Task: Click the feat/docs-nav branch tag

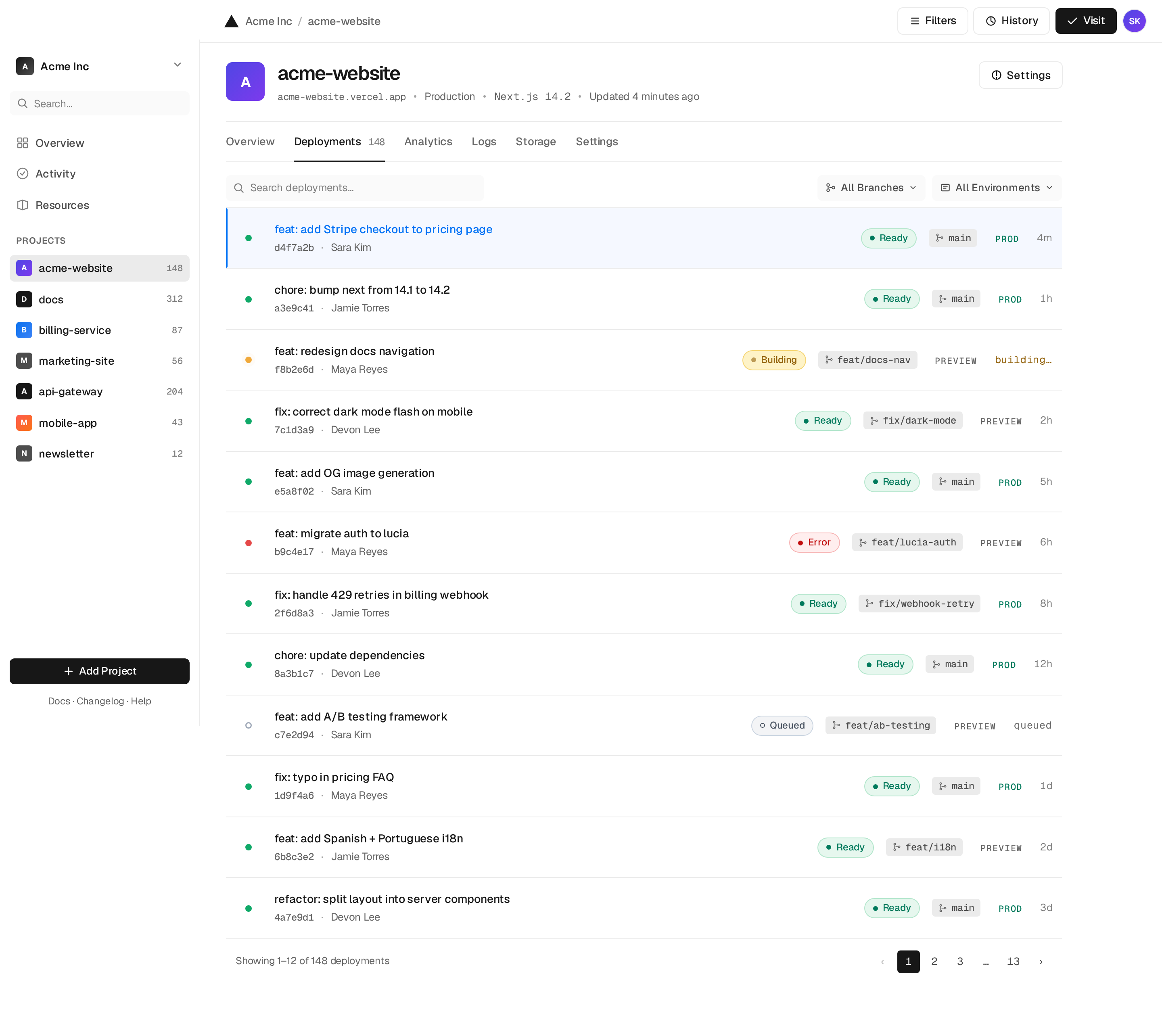Action: 867,360
